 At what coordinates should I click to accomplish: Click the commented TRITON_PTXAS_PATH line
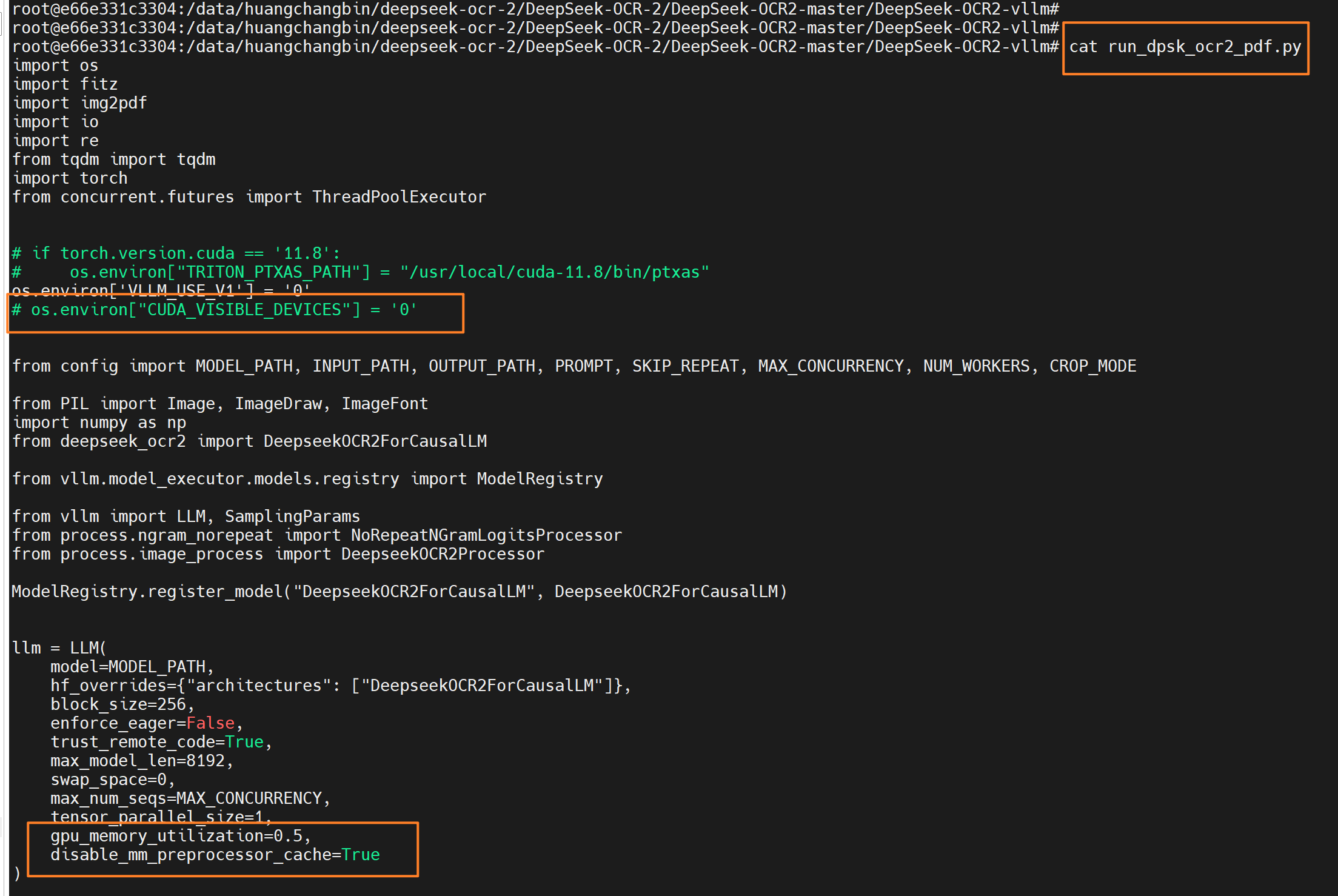tap(360, 272)
